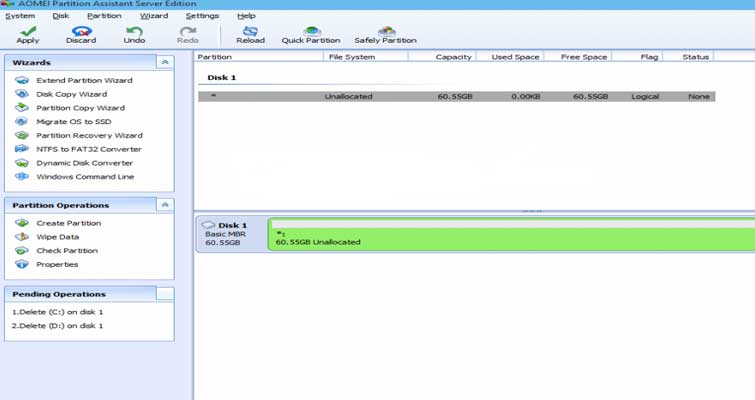Launch Partition Recovery Wizard link
The image size is (755, 400).
[x=90, y=135]
